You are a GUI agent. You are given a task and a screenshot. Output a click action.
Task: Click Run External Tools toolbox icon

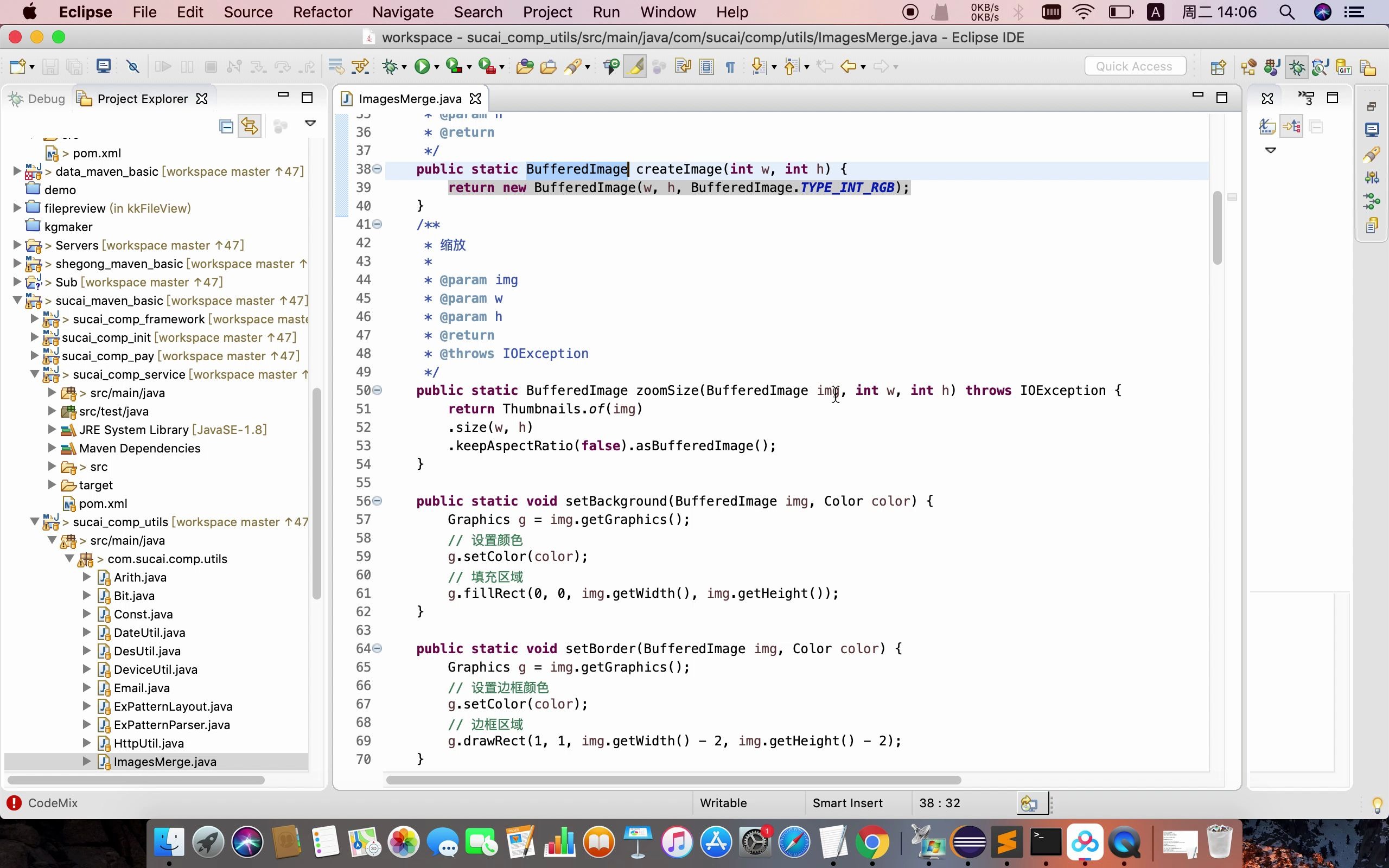pos(487,67)
